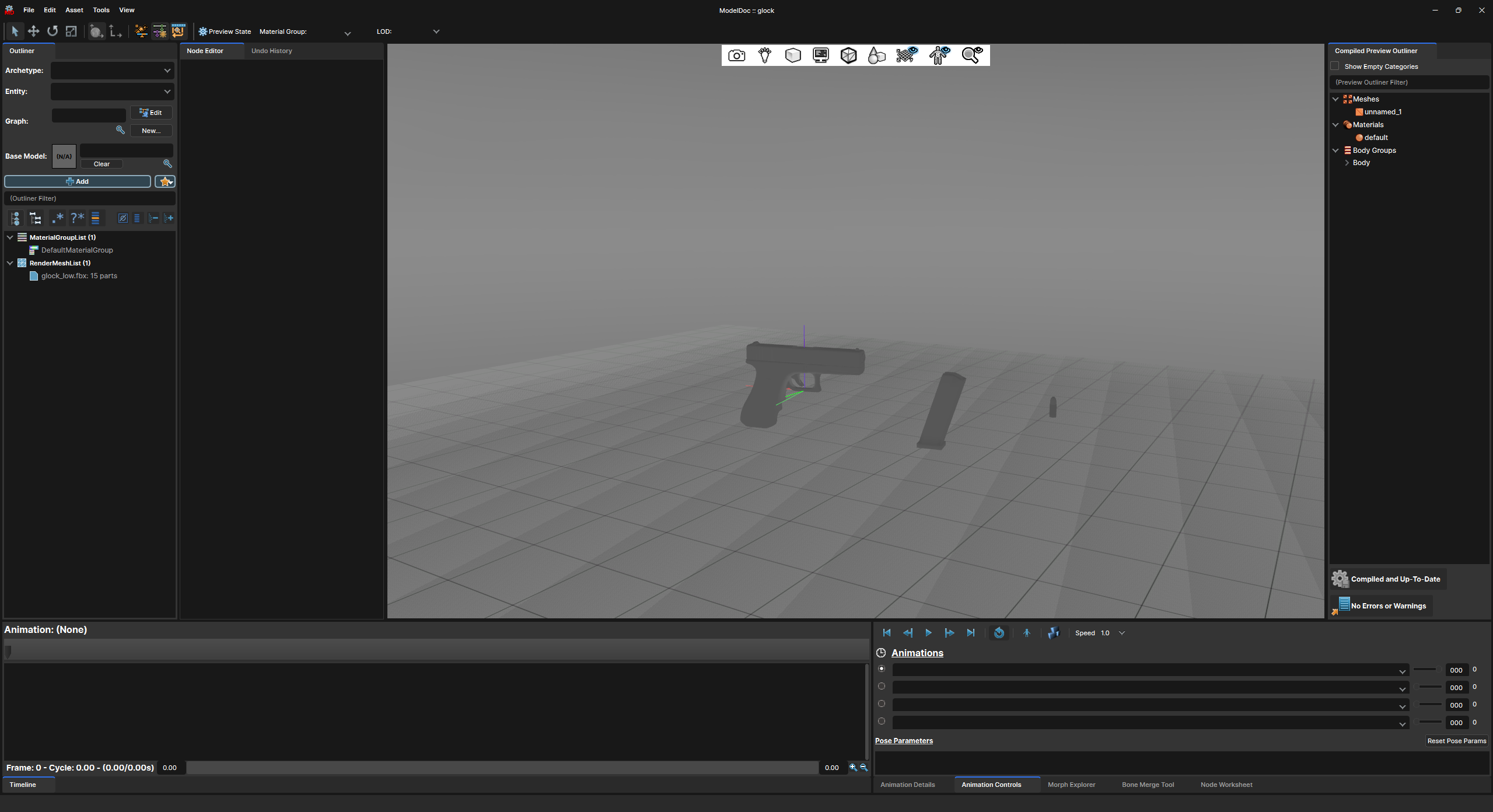The image size is (1493, 812).
Task: Click the Add button in Outliner
Action: point(78,182)
